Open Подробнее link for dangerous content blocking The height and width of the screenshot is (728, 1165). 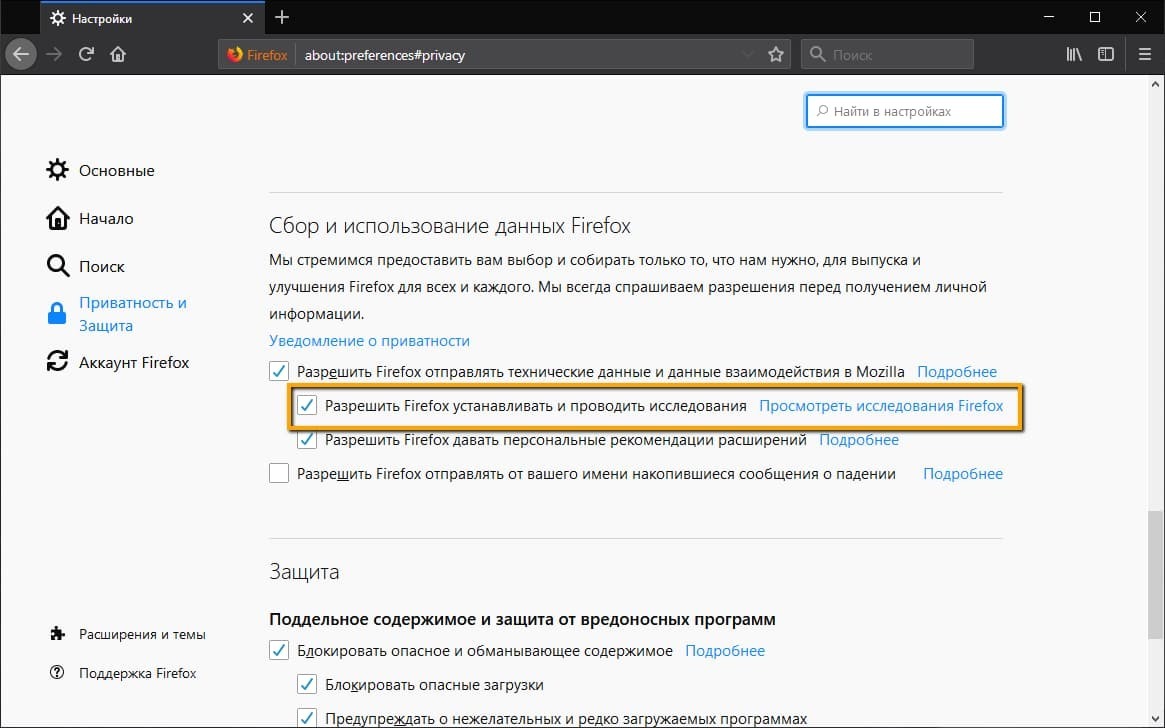(x=724, y=651)
